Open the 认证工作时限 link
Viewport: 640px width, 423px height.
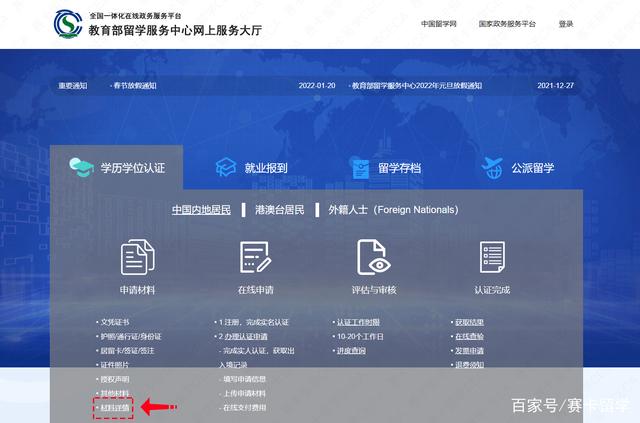358,322
